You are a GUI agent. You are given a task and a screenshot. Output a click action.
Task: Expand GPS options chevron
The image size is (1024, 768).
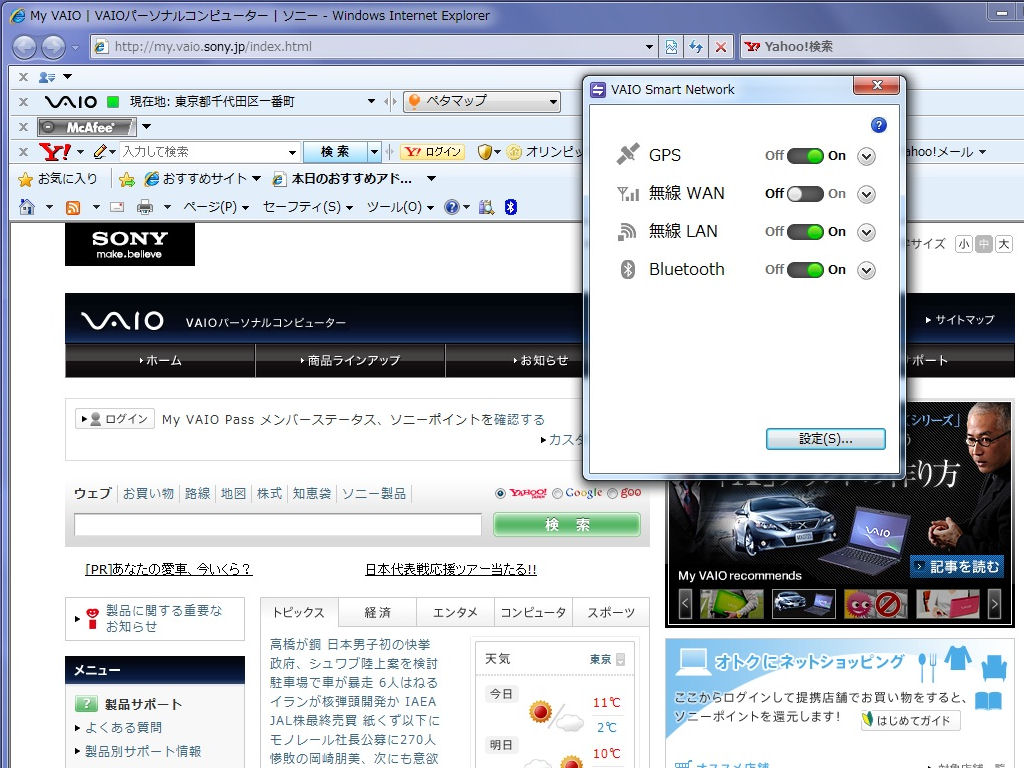click(x=866, y=156)
